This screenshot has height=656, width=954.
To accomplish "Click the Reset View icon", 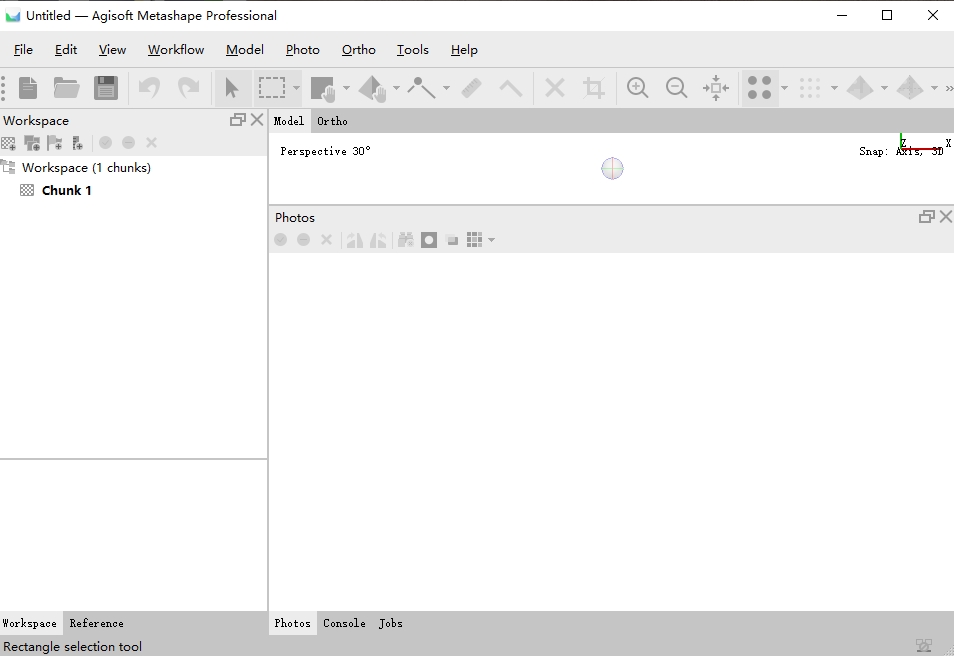I will pyautogui.click(x=716, y=88).
